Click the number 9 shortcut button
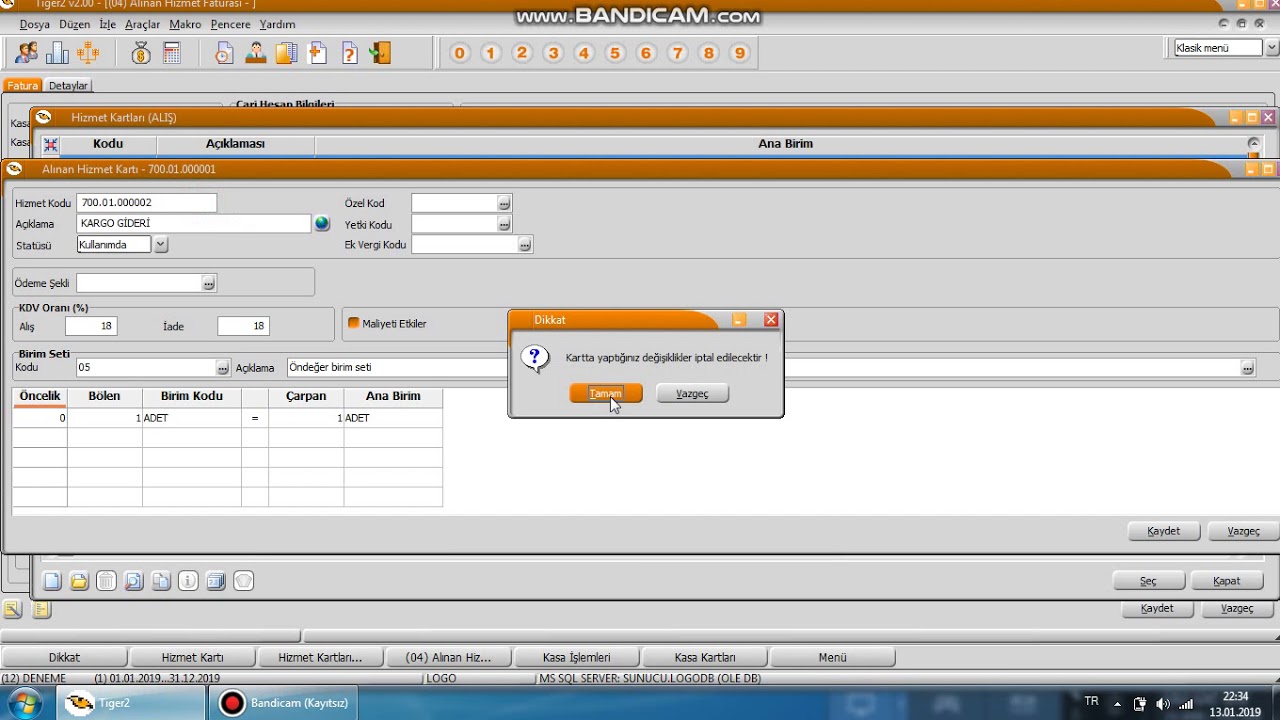Viewport: 1280px width, 720px height. click(740, 53)
